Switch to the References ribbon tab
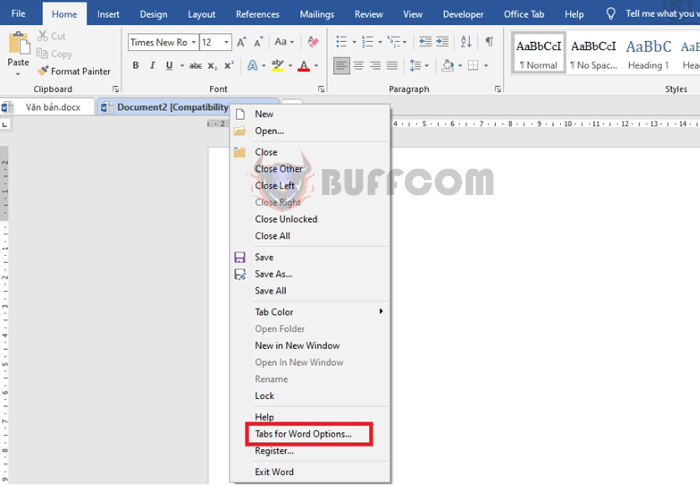The height and width of the screenshot is (486, 700). (x=258, y=14)
